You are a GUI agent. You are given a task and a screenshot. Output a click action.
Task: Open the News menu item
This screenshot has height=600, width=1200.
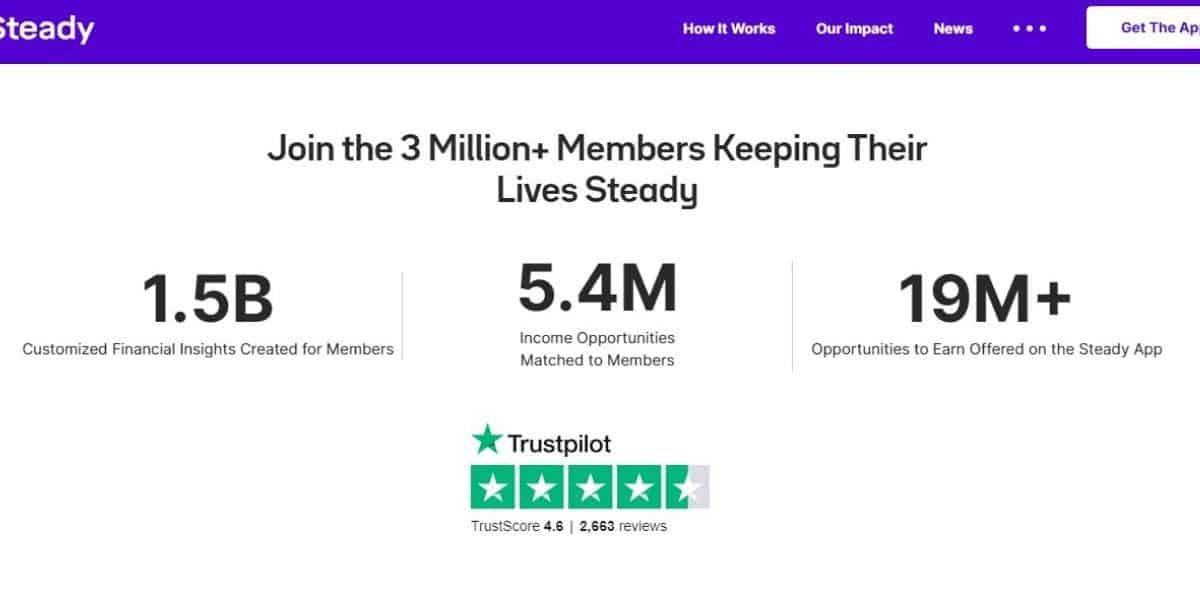[x=953, y=28]
